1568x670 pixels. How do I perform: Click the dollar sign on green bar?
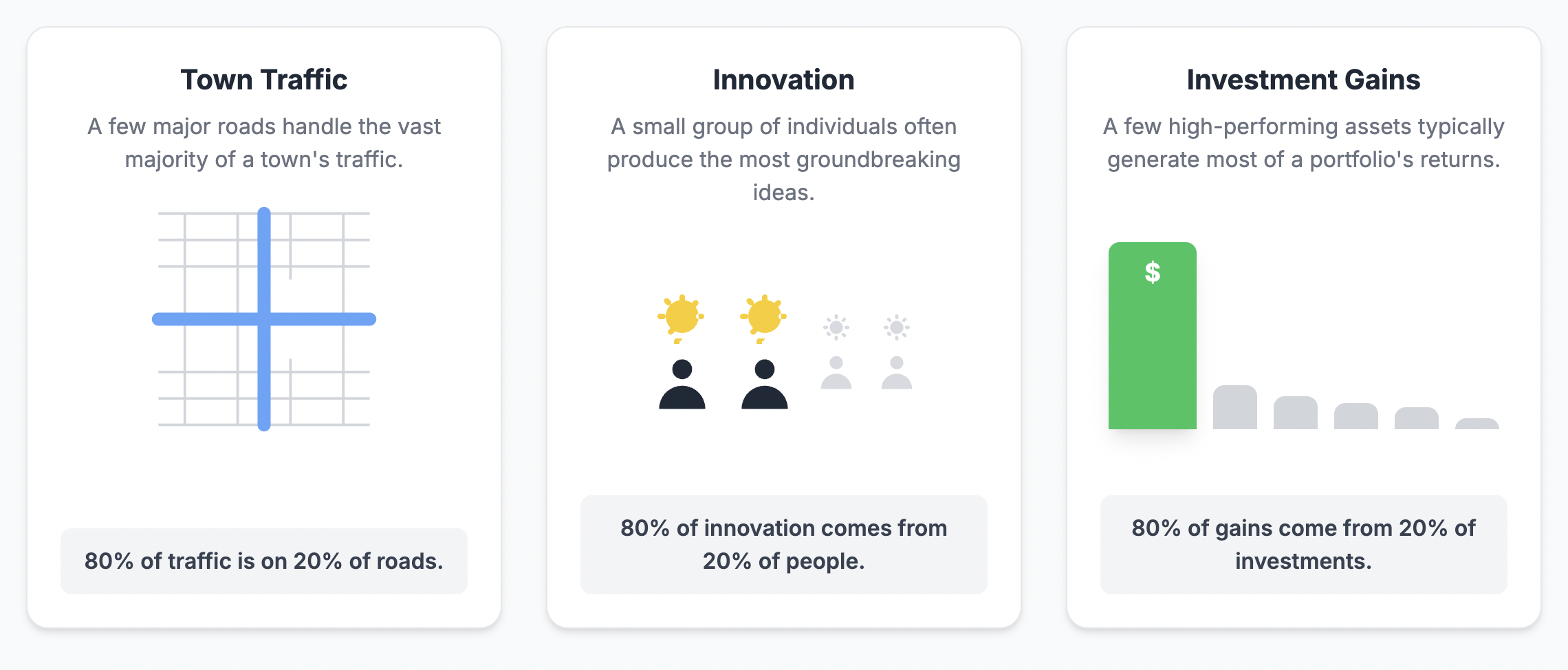pos(1153,272)
